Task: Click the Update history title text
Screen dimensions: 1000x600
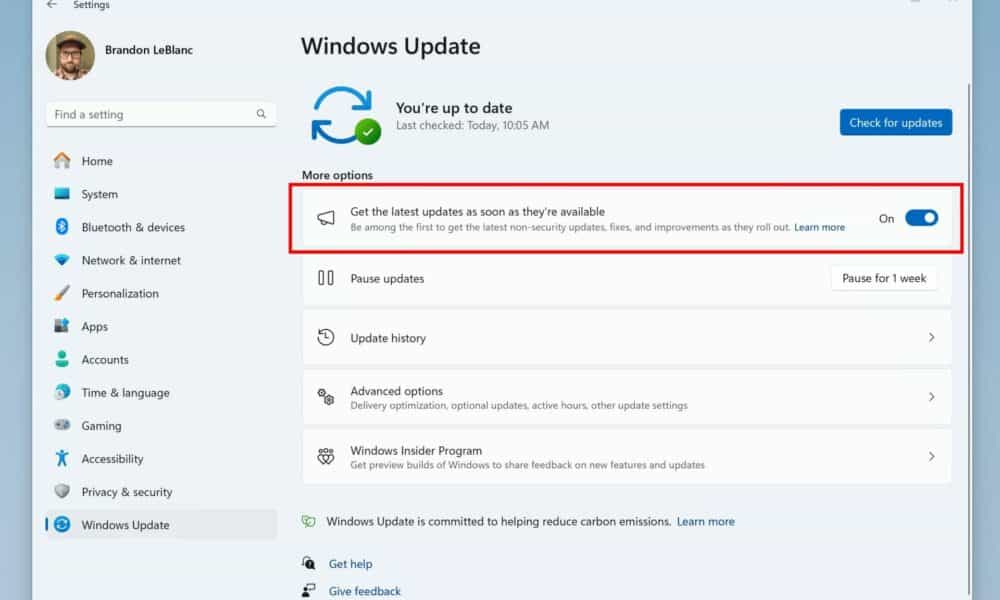Action: tap(388, 338)
